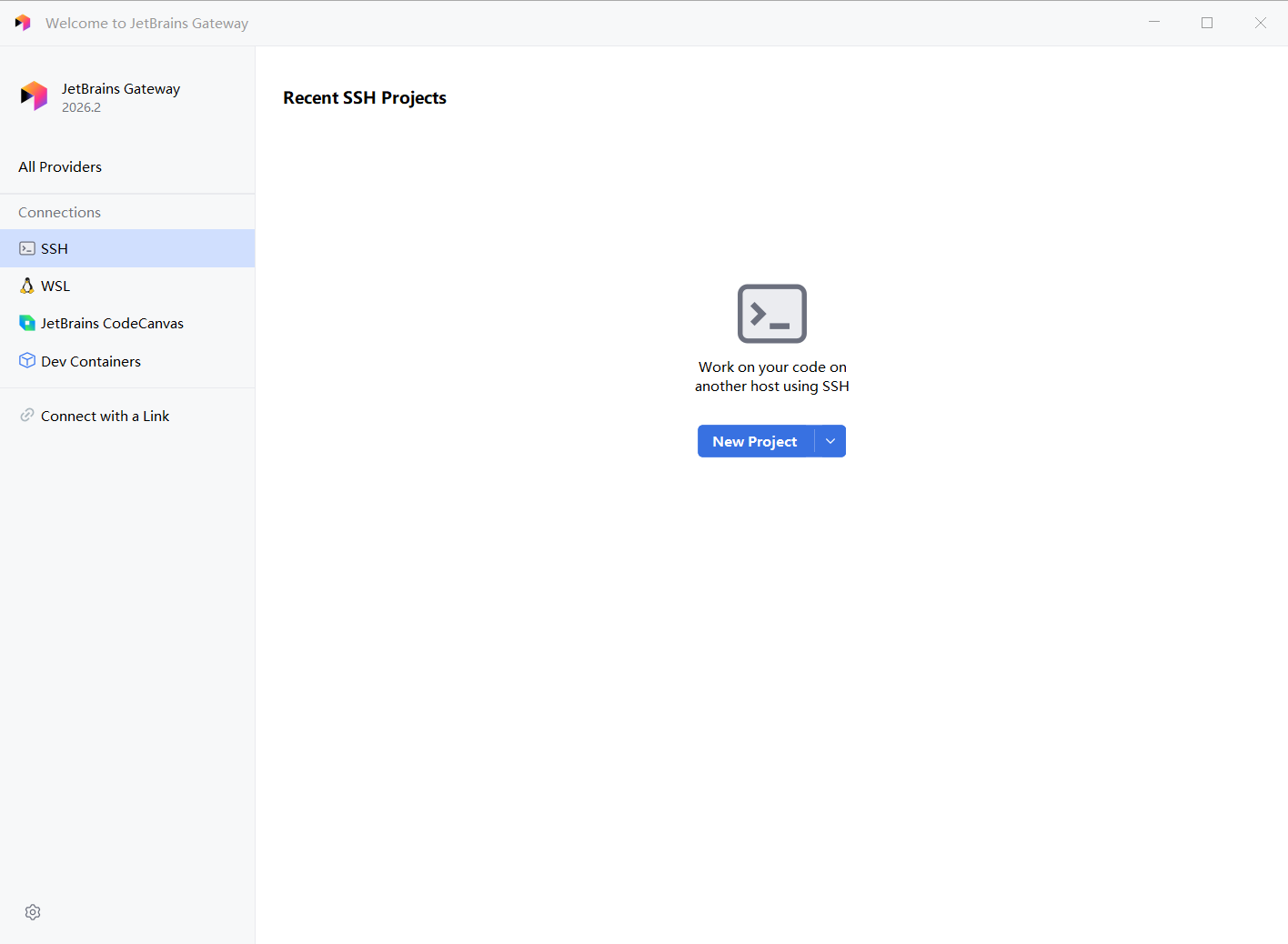Image resolution: width=1288 pixels, height=944 pixels.
Task: Open Dev Containers provider
Action: pos(127,361)
